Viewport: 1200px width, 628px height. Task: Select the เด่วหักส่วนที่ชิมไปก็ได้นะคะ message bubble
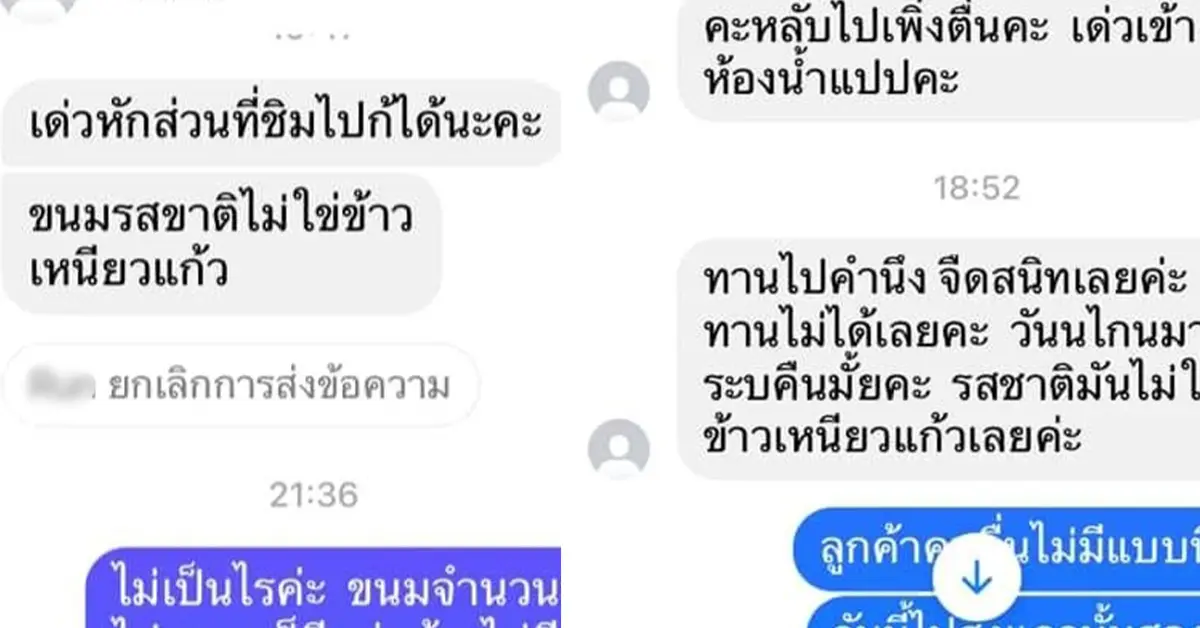pyautogui.click(x=280, y=124)
